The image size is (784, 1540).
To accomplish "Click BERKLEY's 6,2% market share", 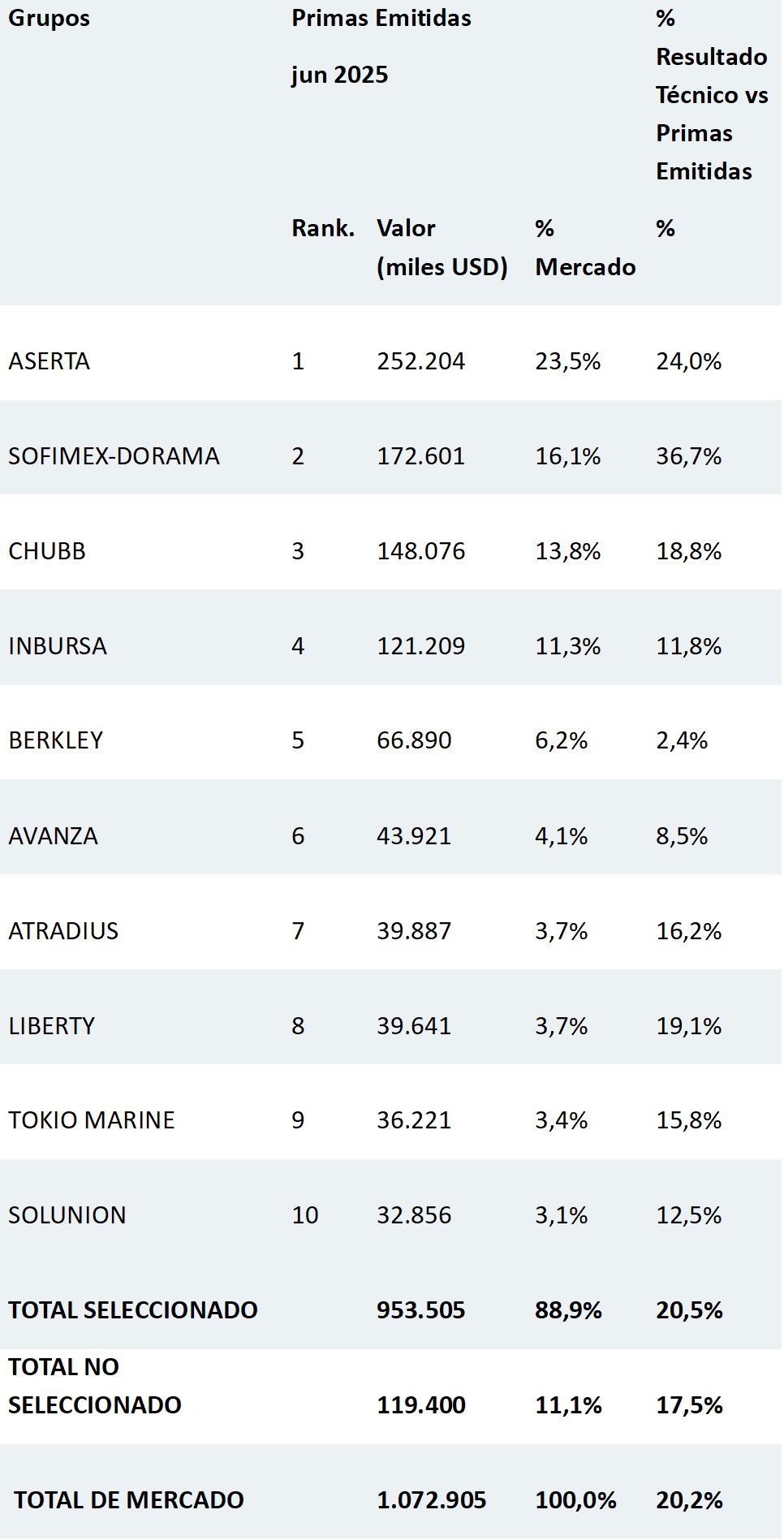I will coord(561,740).
